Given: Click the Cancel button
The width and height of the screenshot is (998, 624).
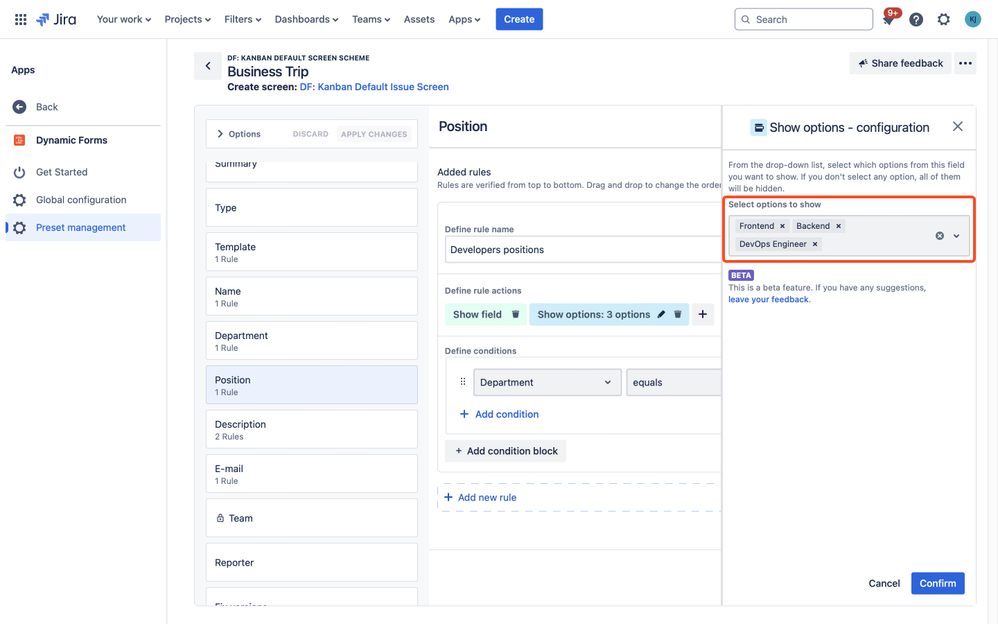Looking at the screenshot, I should pos(884,583).
